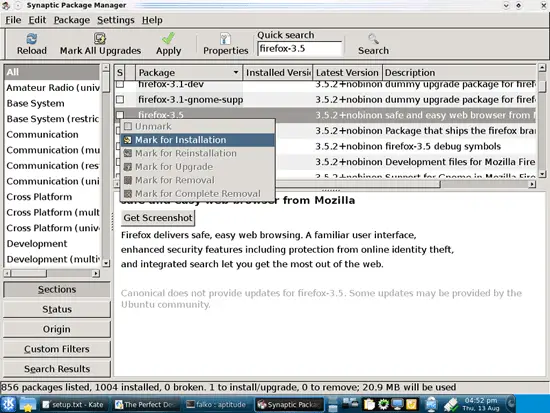Open the KDE application launcher icon
550x413 pixels.
[8, 404]
